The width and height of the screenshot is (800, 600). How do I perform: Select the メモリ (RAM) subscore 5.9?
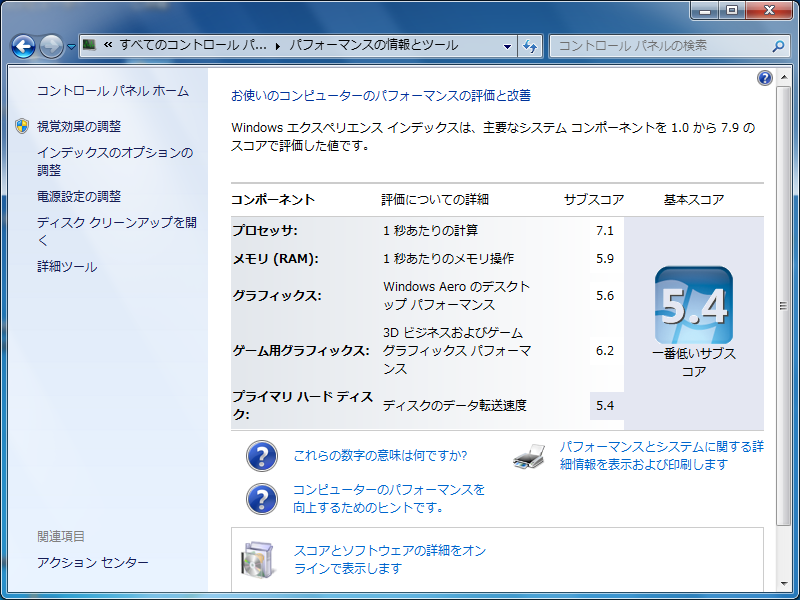(x=605, y=259)
